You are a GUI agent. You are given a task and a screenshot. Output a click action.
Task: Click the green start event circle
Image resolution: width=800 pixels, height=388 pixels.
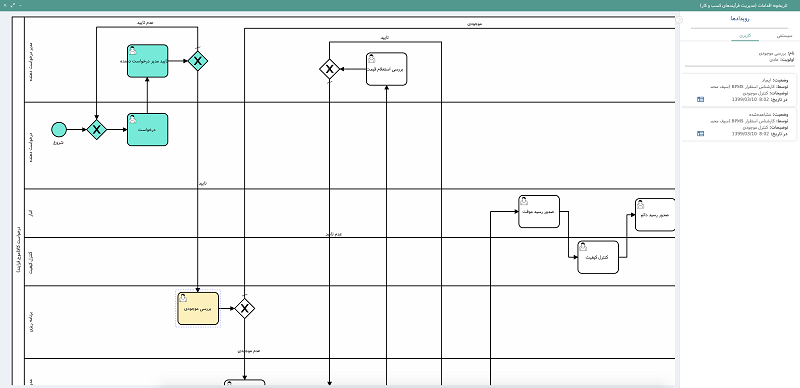[59, 130]
